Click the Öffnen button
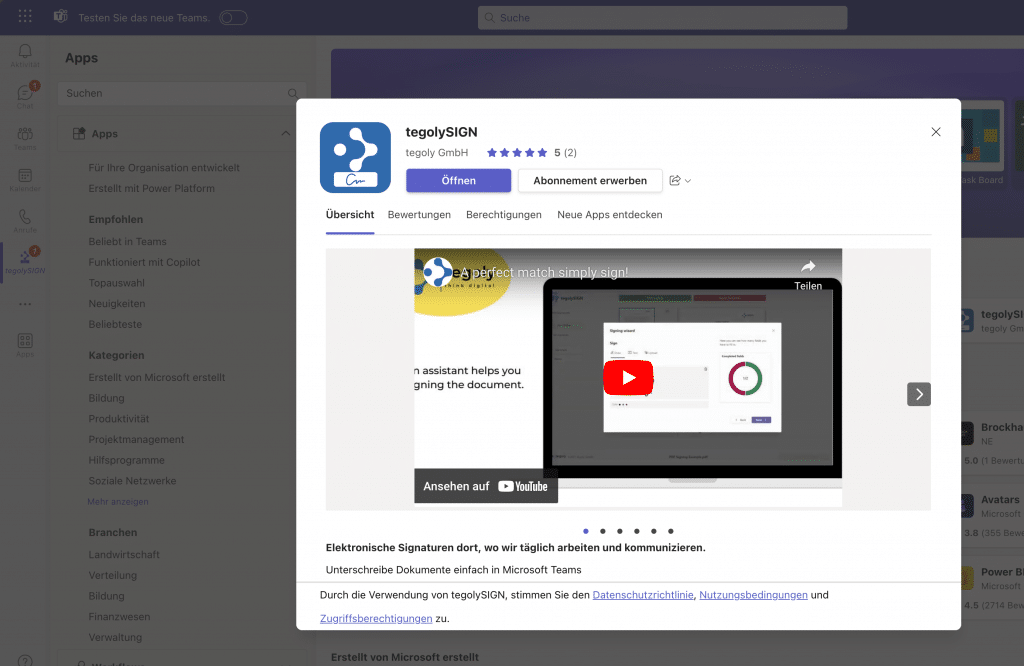The height and width of the screenshot is (666, 1024). (458, 181)
